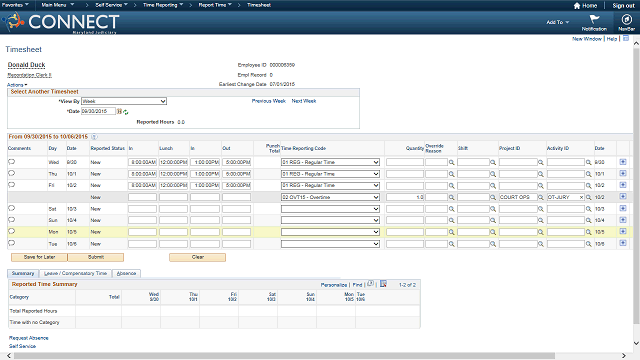The width and height of the screenshot is (640, 360).
Task: Open Time Reporting Code dropdown for Fri 10/2
Action: coord(330,185)
